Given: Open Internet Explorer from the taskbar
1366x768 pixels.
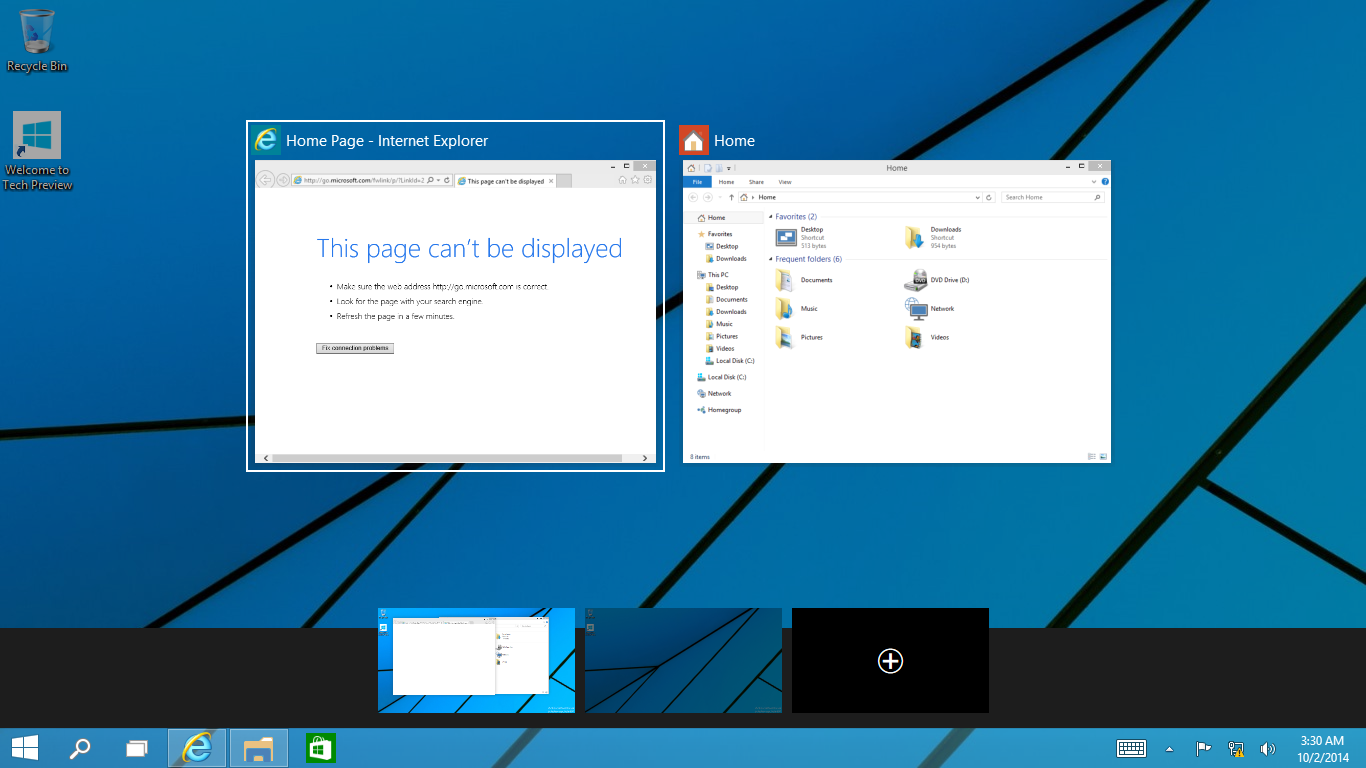Looking at the screenshot, I should pyautogui.click(x=197, y=748).
